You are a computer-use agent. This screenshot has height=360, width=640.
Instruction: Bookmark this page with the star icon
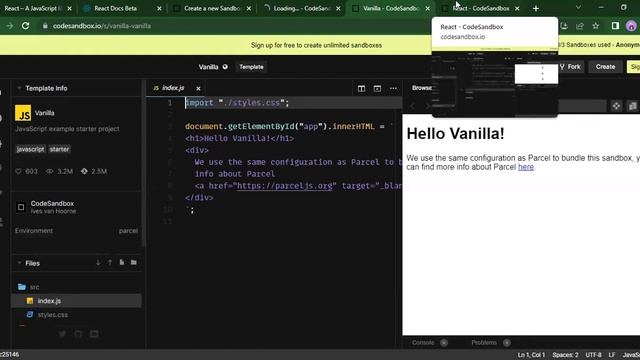point(596,26)
